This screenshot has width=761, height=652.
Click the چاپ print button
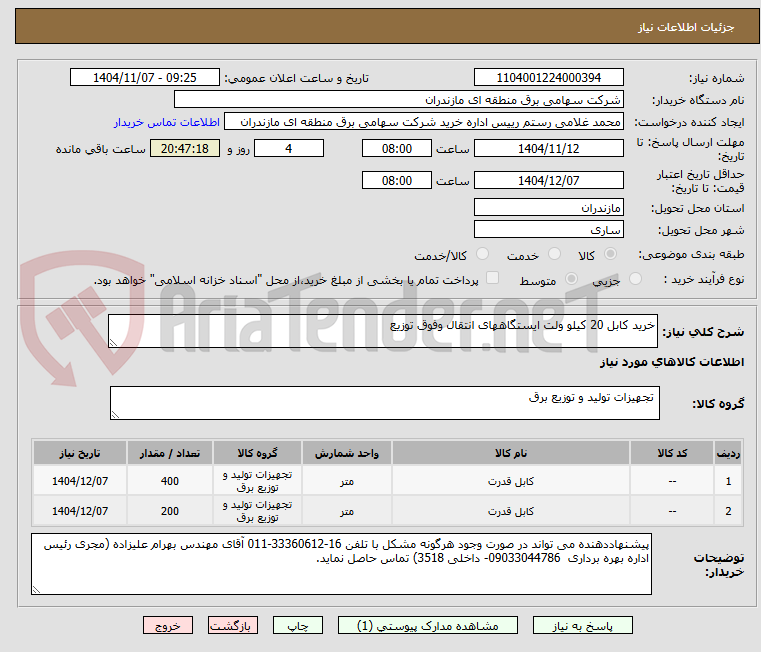(298, 625)
